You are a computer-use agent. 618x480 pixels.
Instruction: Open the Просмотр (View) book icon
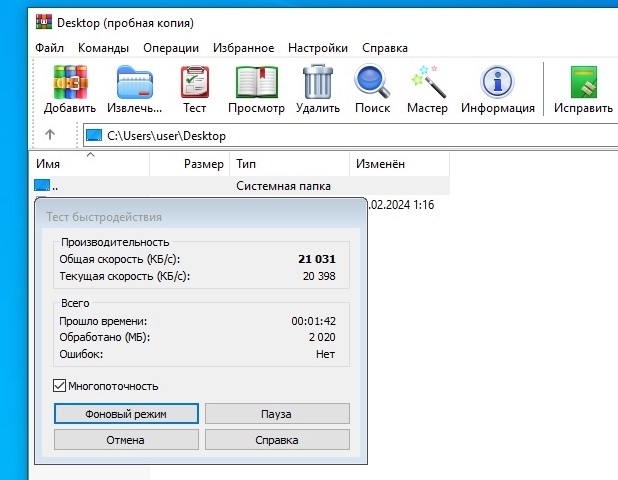click(256, 83)
